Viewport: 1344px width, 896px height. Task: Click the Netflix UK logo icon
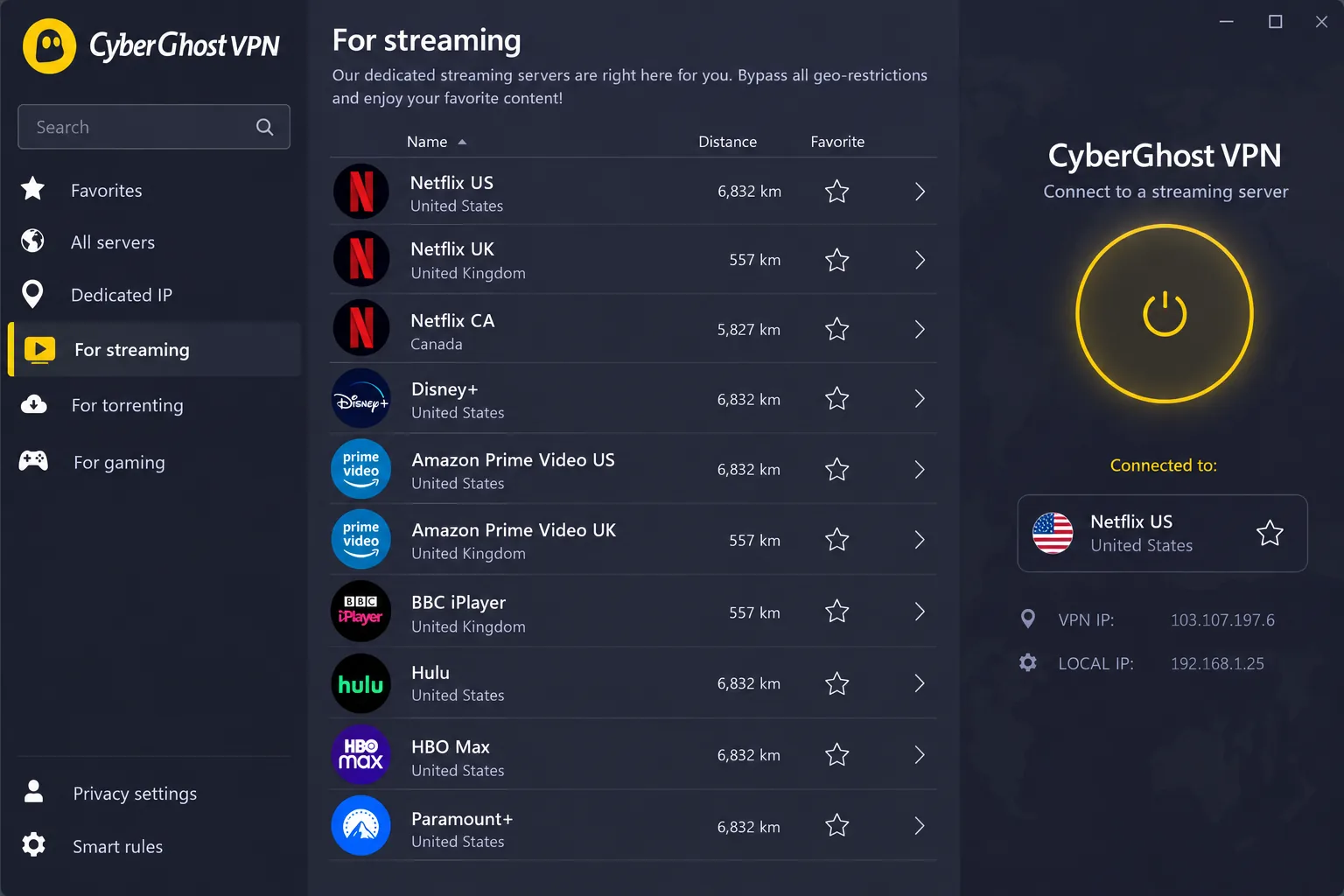[361, 259]
